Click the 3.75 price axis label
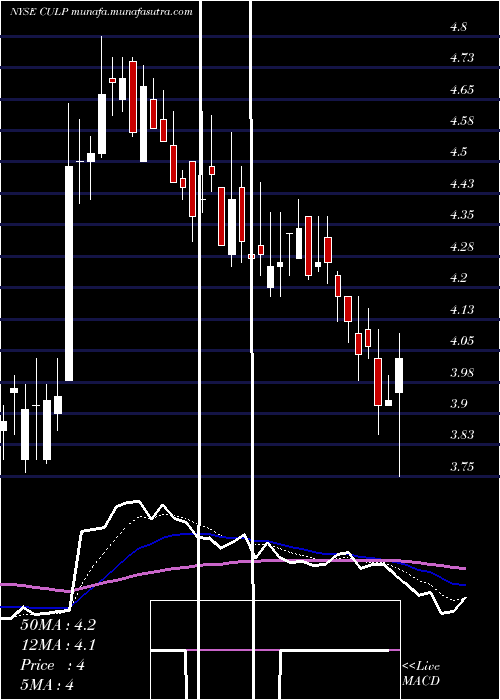This screenshot has width=500, height=700. coord(462,467)
